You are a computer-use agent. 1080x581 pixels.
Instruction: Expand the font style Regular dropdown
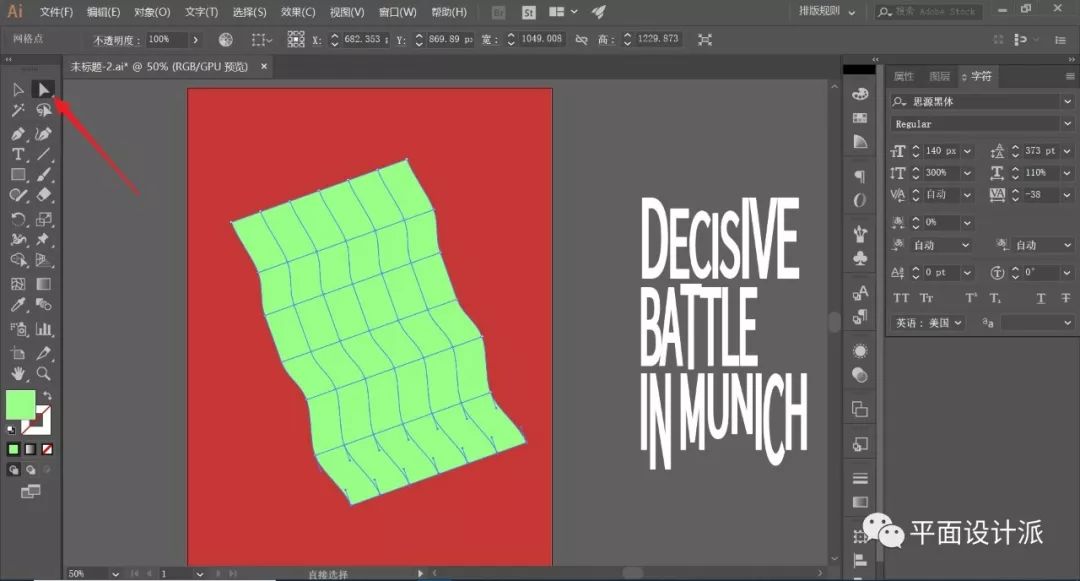pyautogui.click(x=1067, y=124)
